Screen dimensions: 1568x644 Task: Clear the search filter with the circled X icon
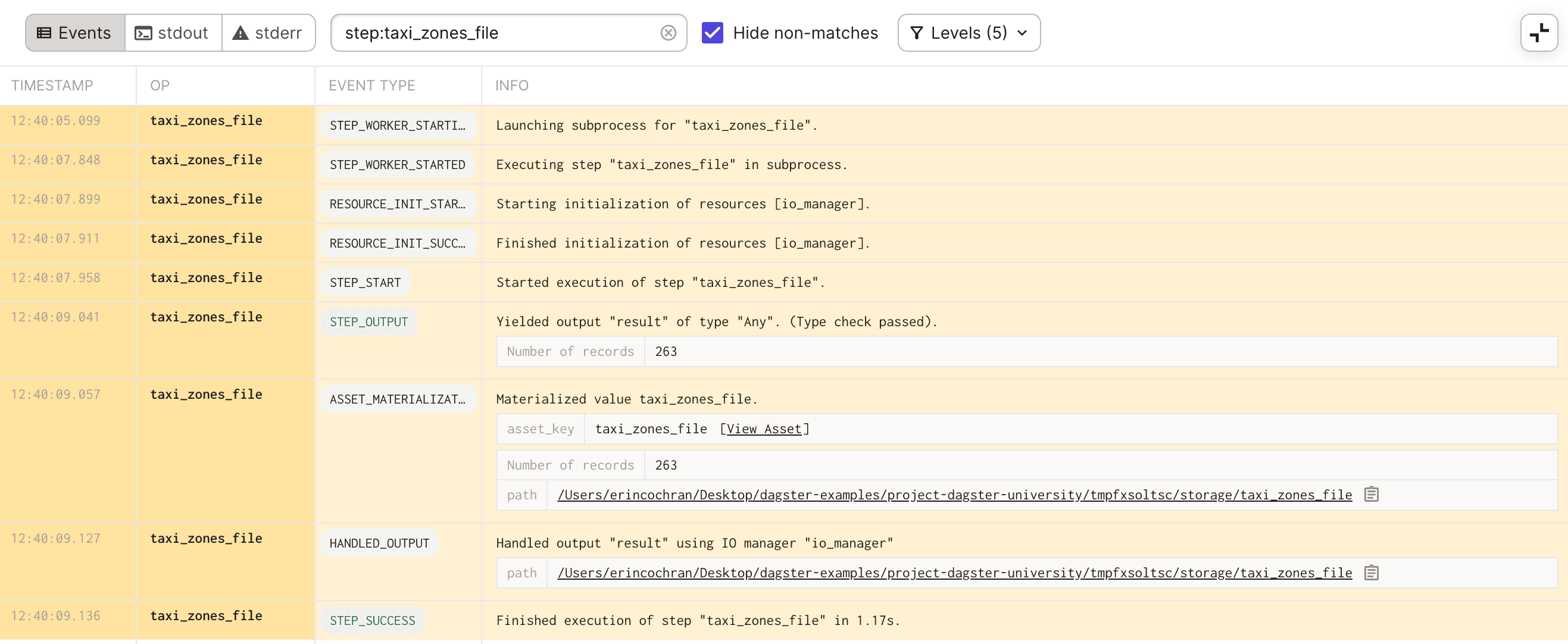pyautogui.click(x=669, y=33)
